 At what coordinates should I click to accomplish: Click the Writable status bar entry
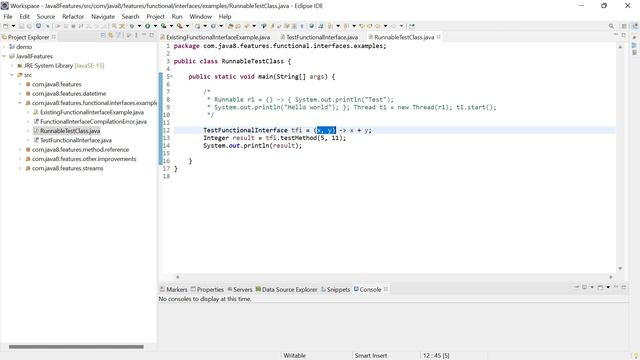[294, 356]
